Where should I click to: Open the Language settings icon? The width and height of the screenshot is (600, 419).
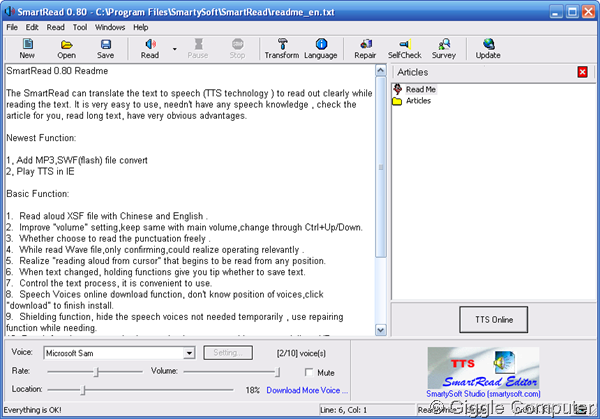coord(321,49)
